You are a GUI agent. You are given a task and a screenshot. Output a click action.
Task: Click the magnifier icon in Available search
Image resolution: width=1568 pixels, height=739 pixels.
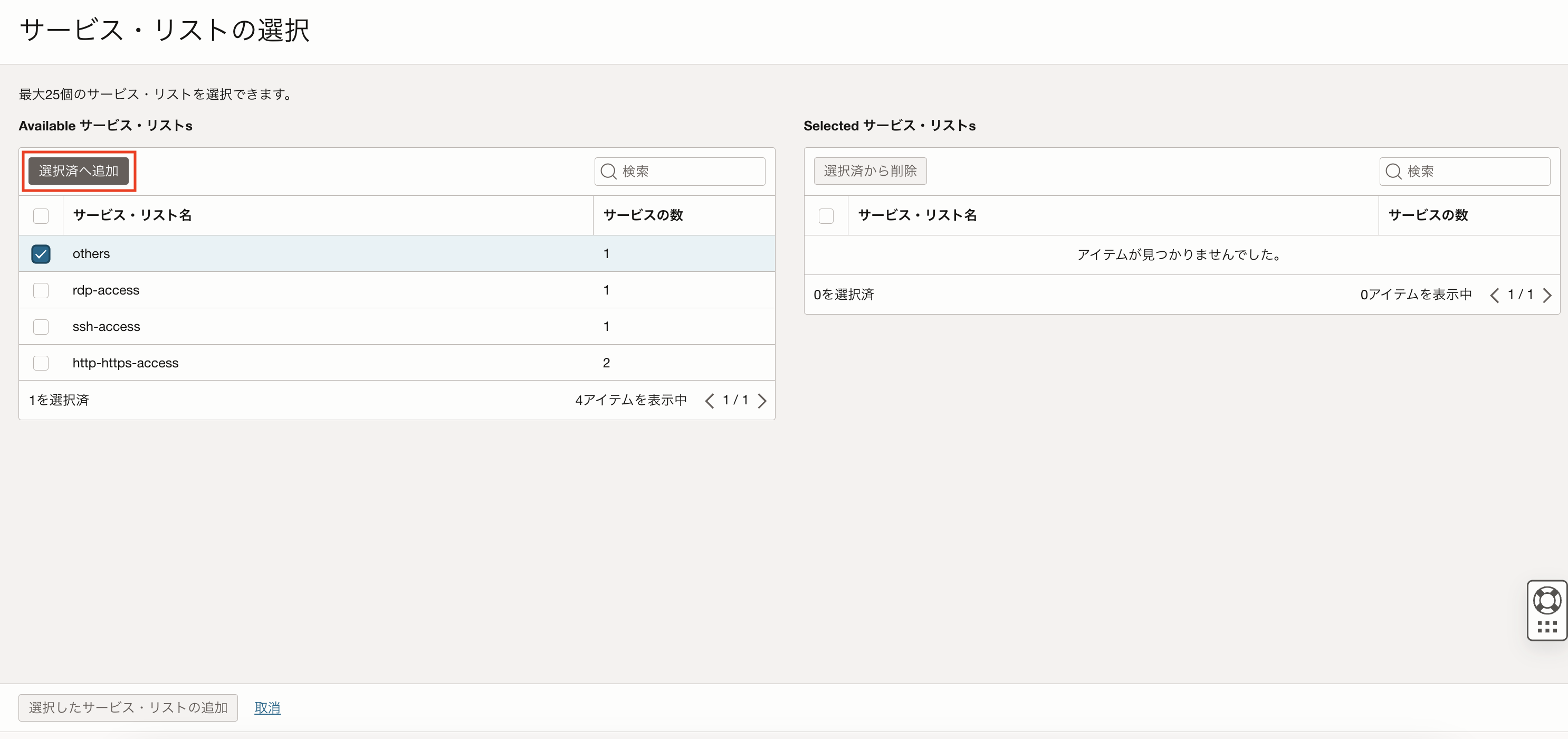point(609,171)
